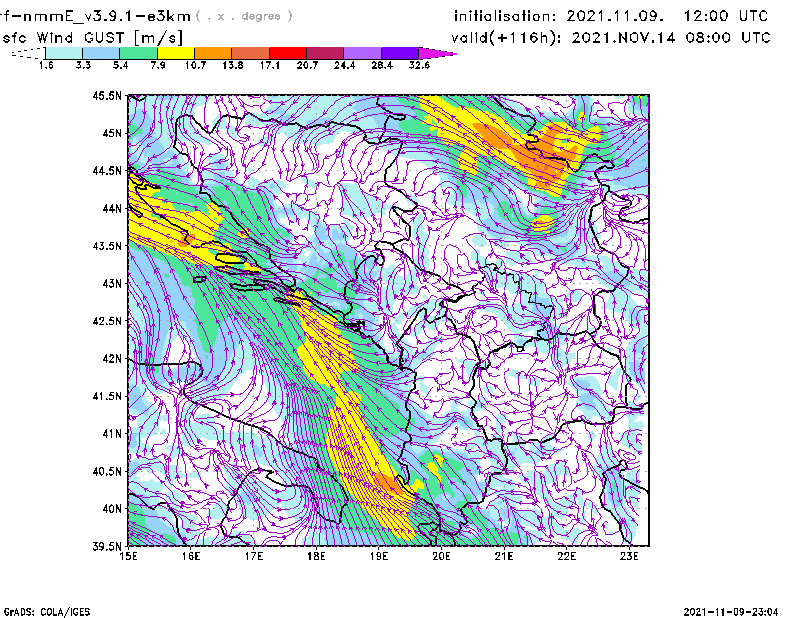Click the '40N' latitude label
Screen dimensions: 800x618
(112, 509)
